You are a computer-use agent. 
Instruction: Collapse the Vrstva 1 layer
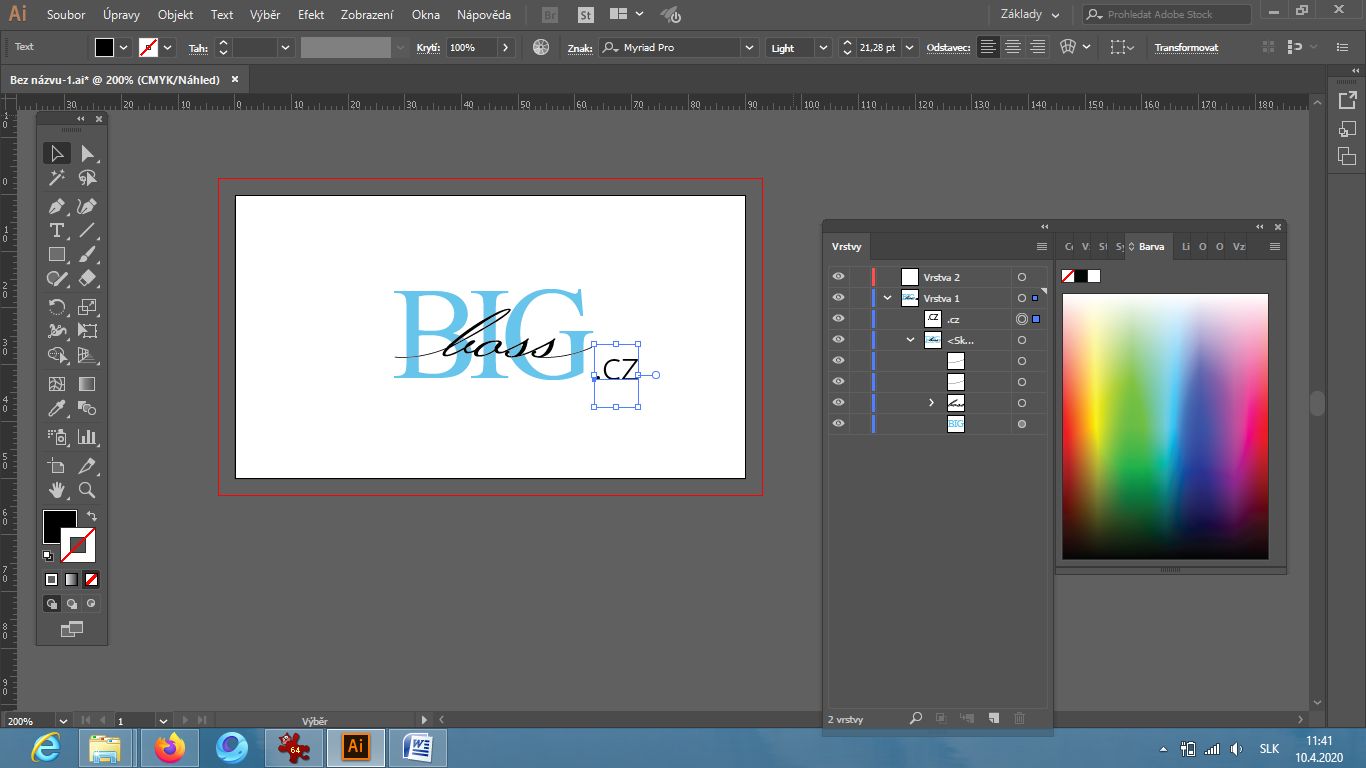click(x=887, y=298)
